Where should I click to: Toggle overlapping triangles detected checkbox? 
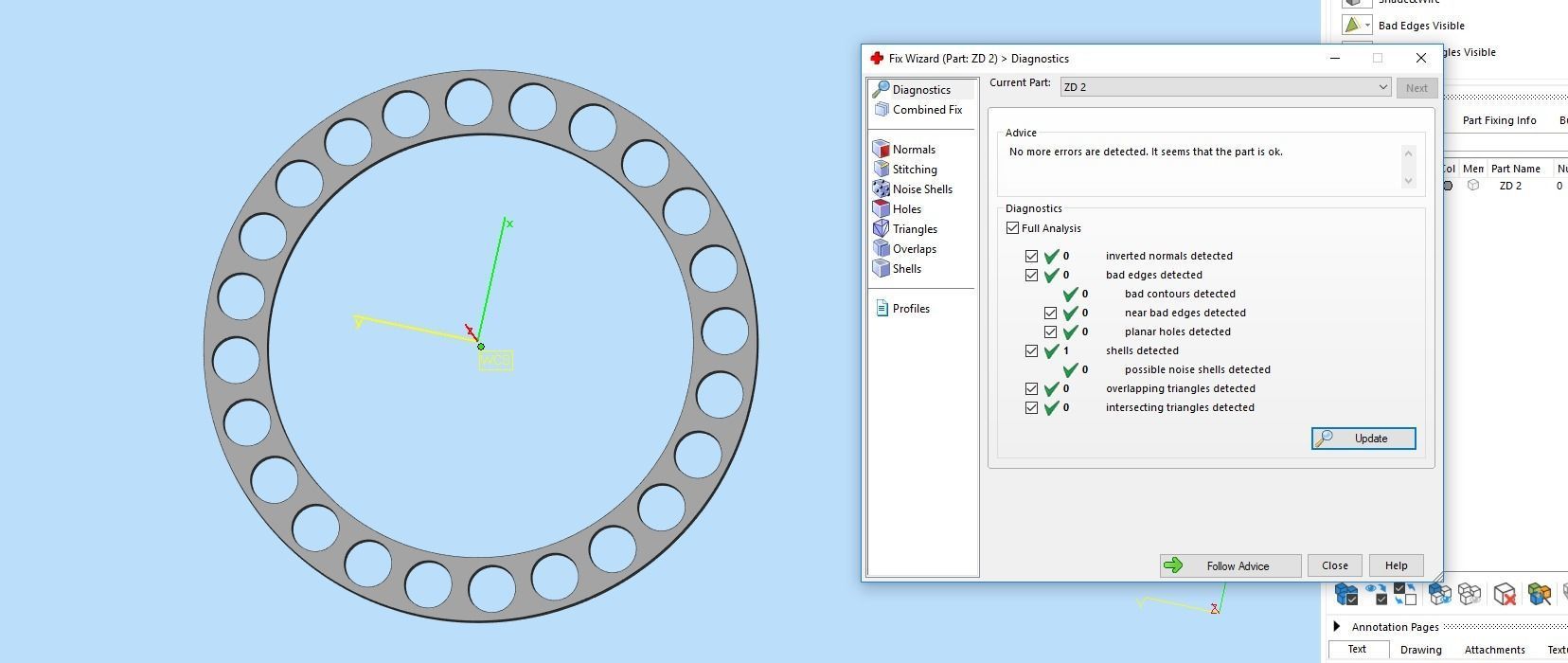[x=1032, y=388]
